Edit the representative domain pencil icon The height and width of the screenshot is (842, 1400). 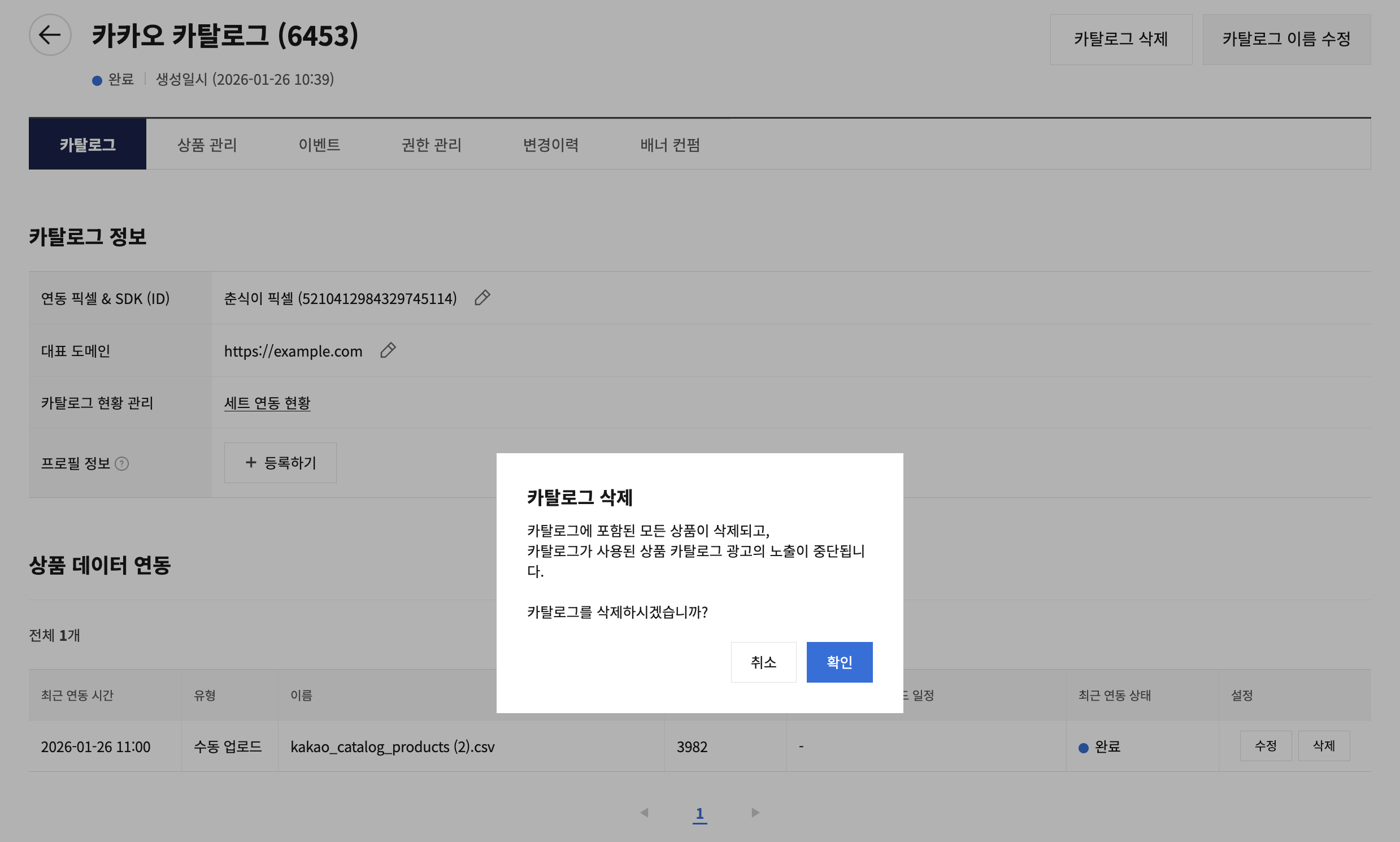388,350
